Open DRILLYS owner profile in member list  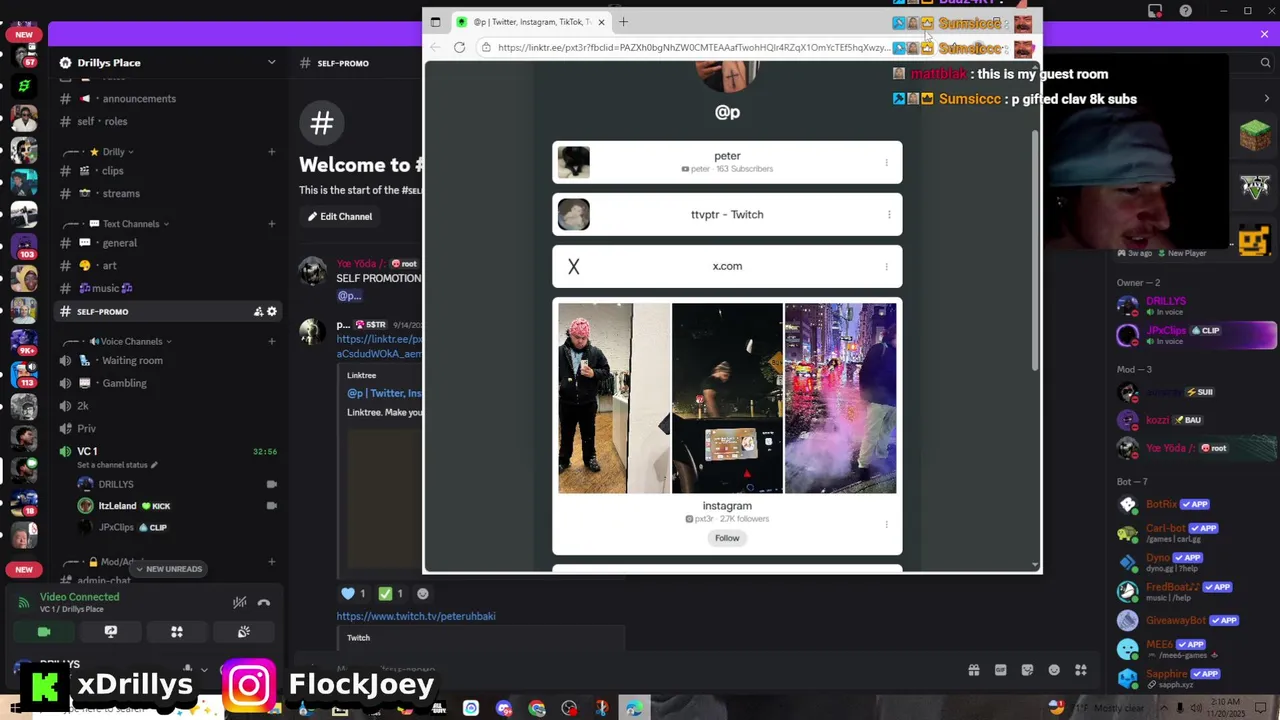tap(1195, 306)
